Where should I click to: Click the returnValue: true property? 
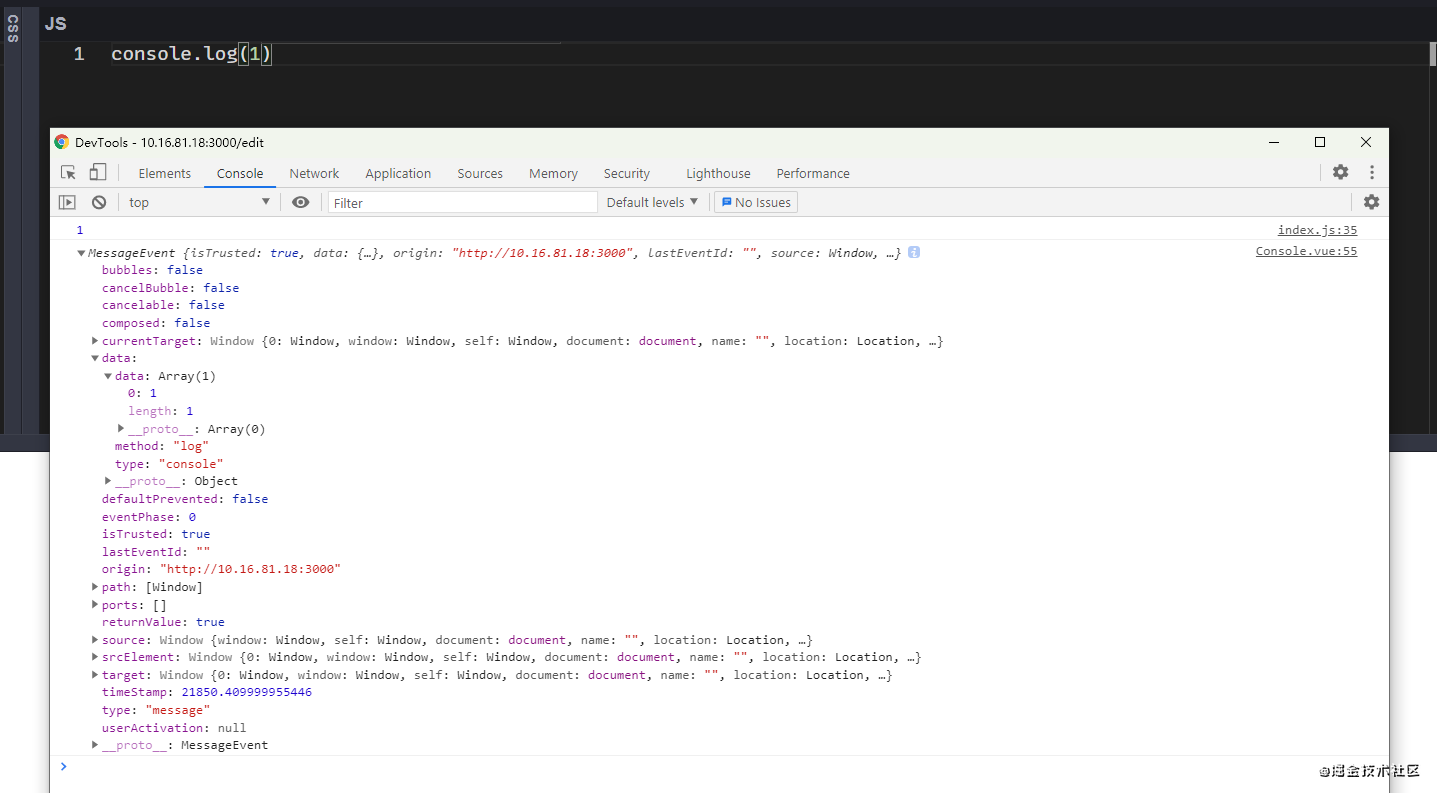tap(163, 622)
